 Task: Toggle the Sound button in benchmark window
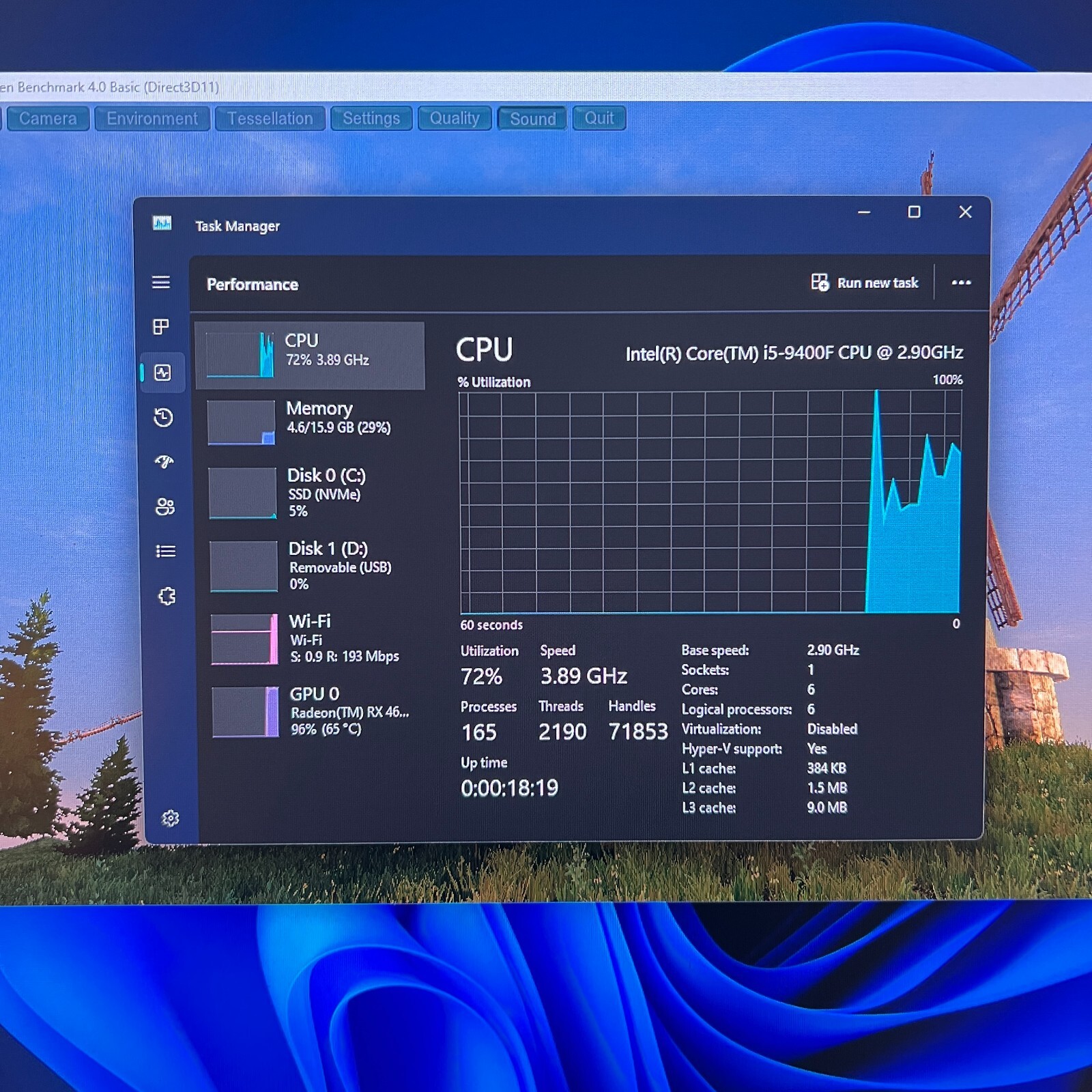pos(532,119)
